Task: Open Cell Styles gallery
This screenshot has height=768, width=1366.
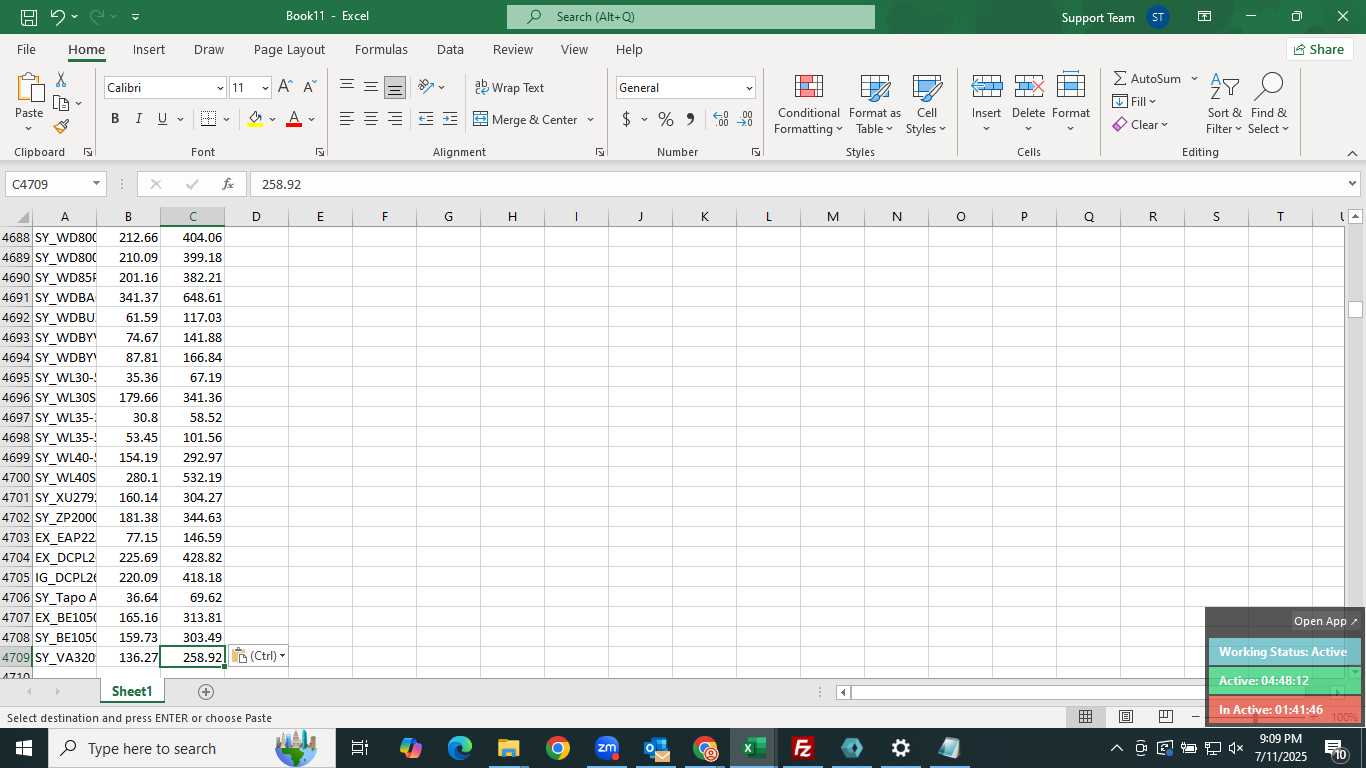Action: (x=926, y=104)
